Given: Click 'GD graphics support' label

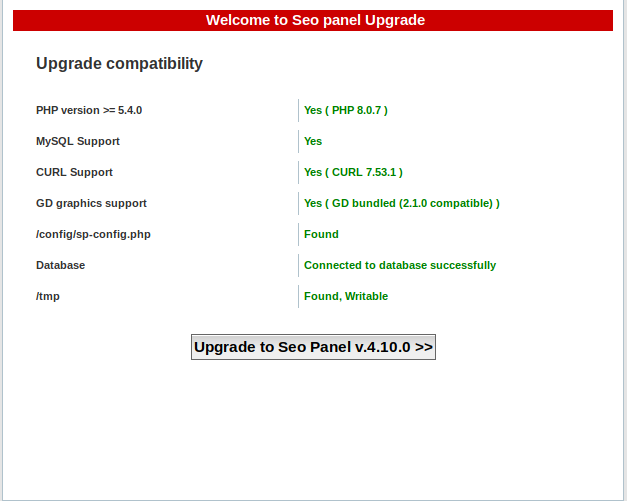Looking at the screenshot, I should tap(91, 204).
